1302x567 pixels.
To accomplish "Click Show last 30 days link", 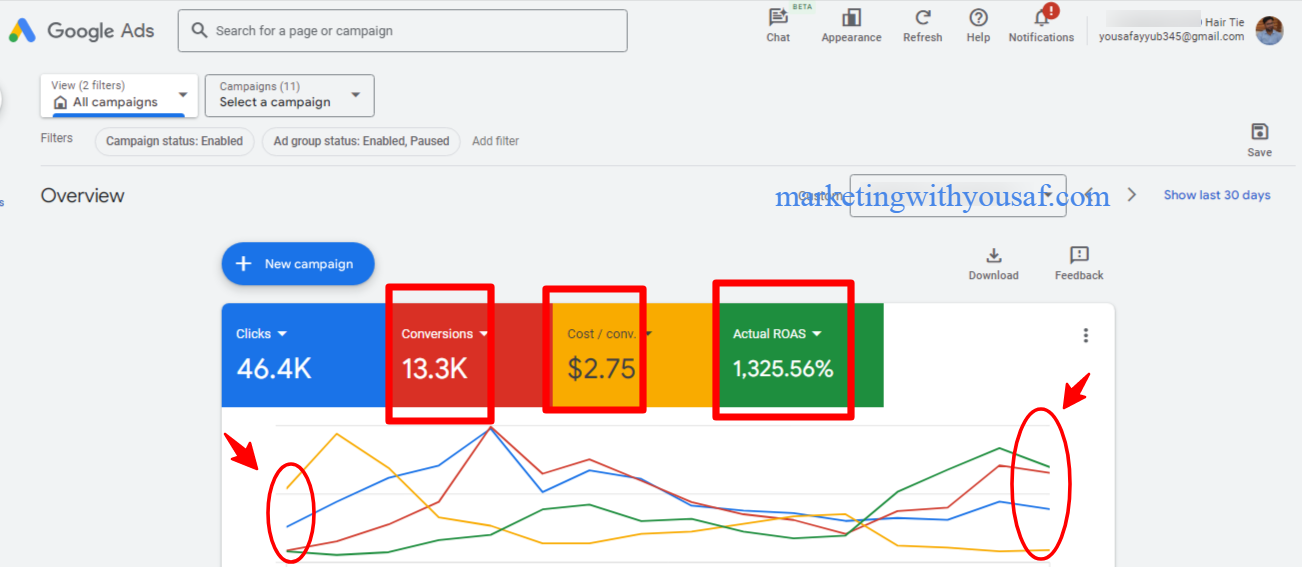I will click(x=1216, y=195).
